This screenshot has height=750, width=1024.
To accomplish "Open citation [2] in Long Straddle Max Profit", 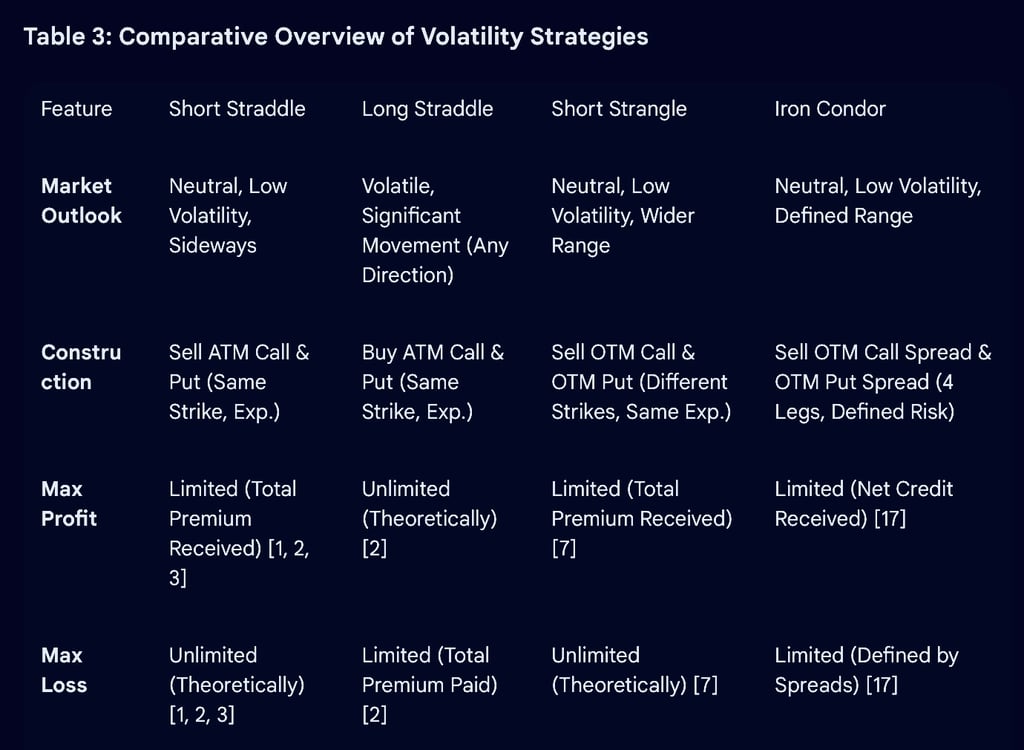I will click(x=374, y=548).
